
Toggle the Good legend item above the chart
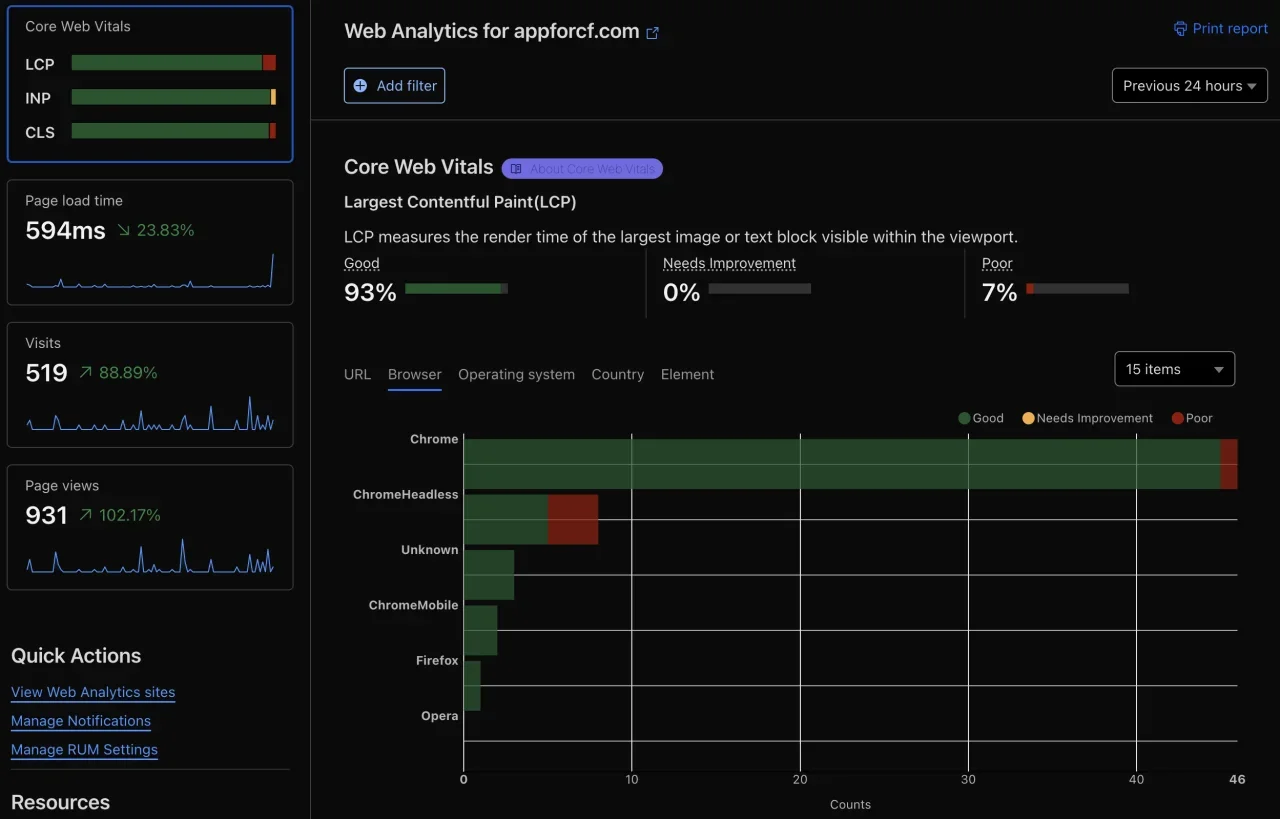(x=980, y=418)
